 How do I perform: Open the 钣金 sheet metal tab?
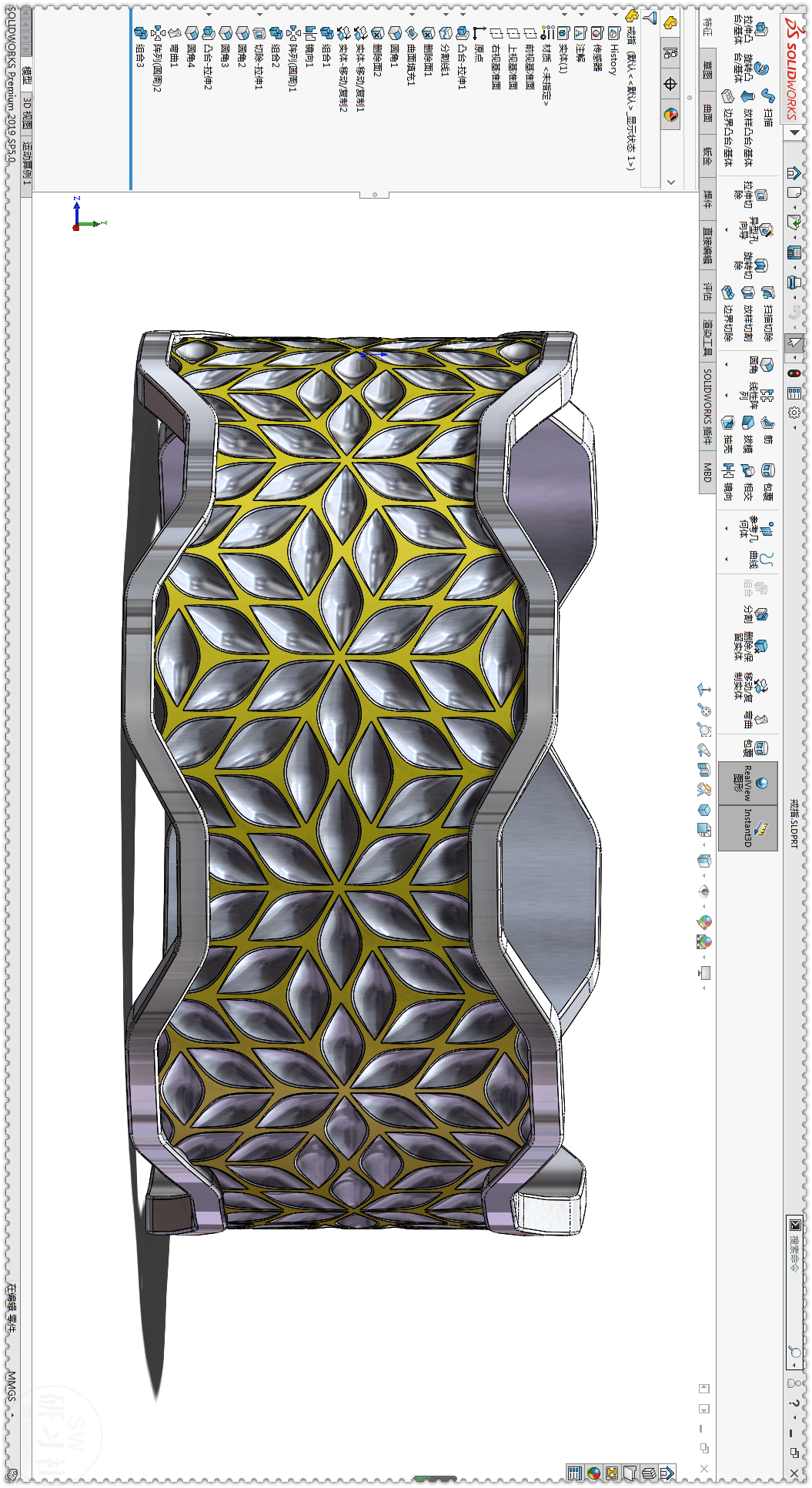point(707,156)
